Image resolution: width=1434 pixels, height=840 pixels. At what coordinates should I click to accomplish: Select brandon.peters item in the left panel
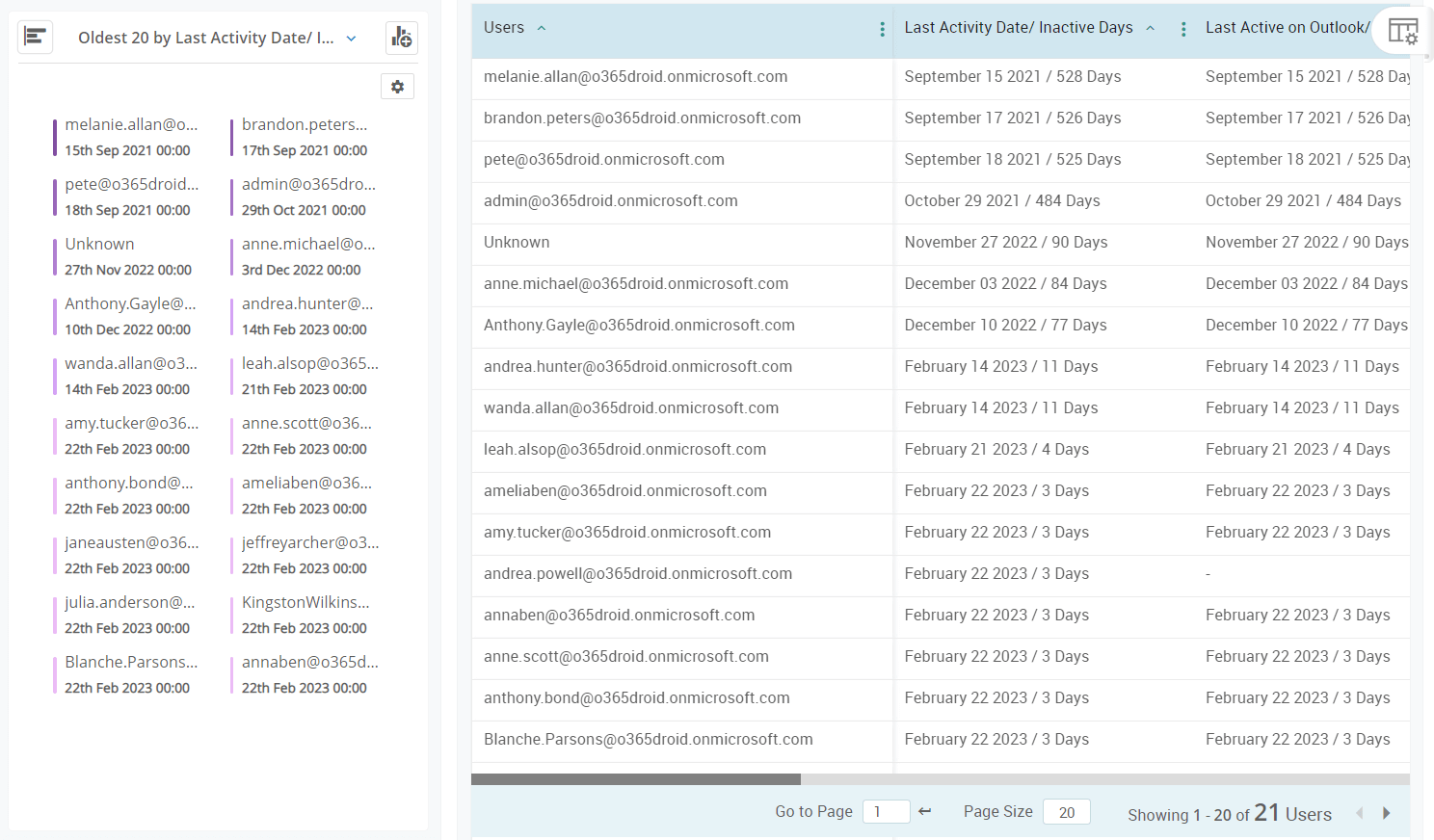pyautogui.click(x=305, y=124)
